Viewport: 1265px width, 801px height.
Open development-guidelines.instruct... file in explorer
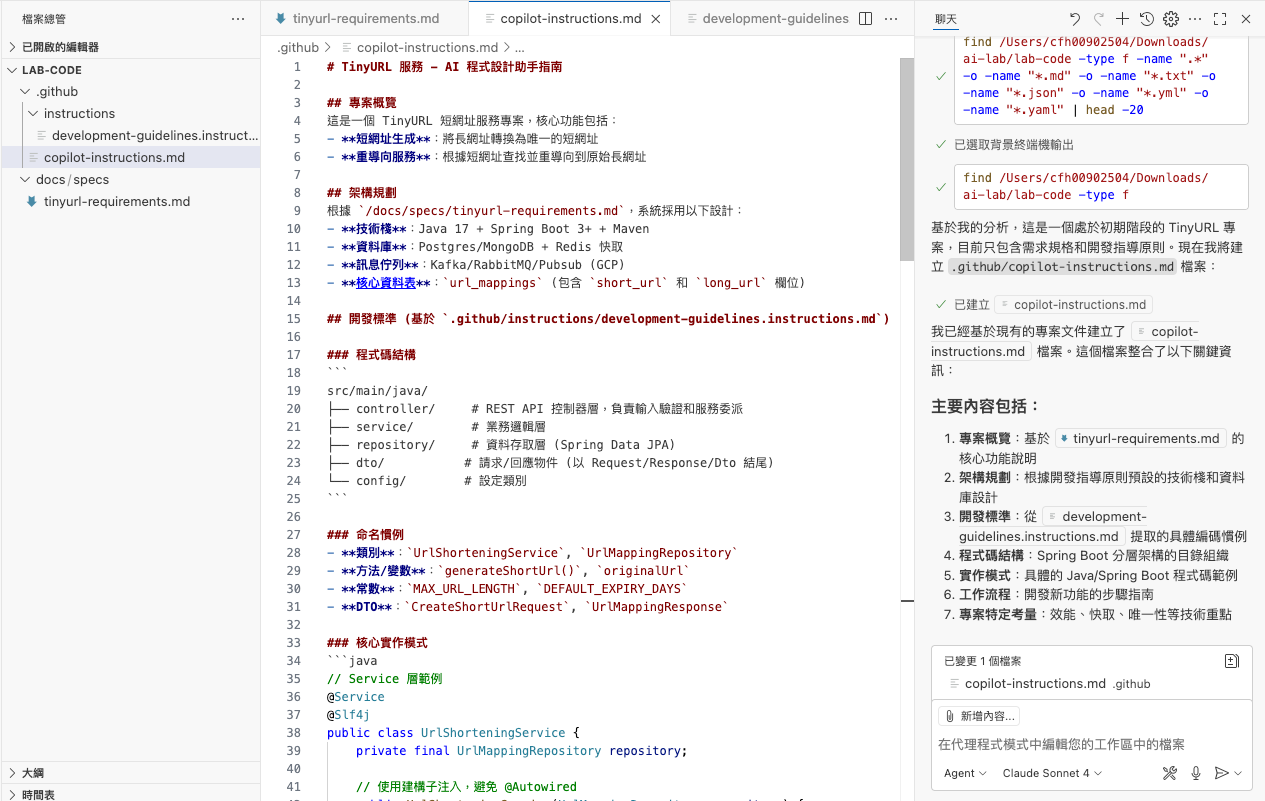click(x=130, y=135)
